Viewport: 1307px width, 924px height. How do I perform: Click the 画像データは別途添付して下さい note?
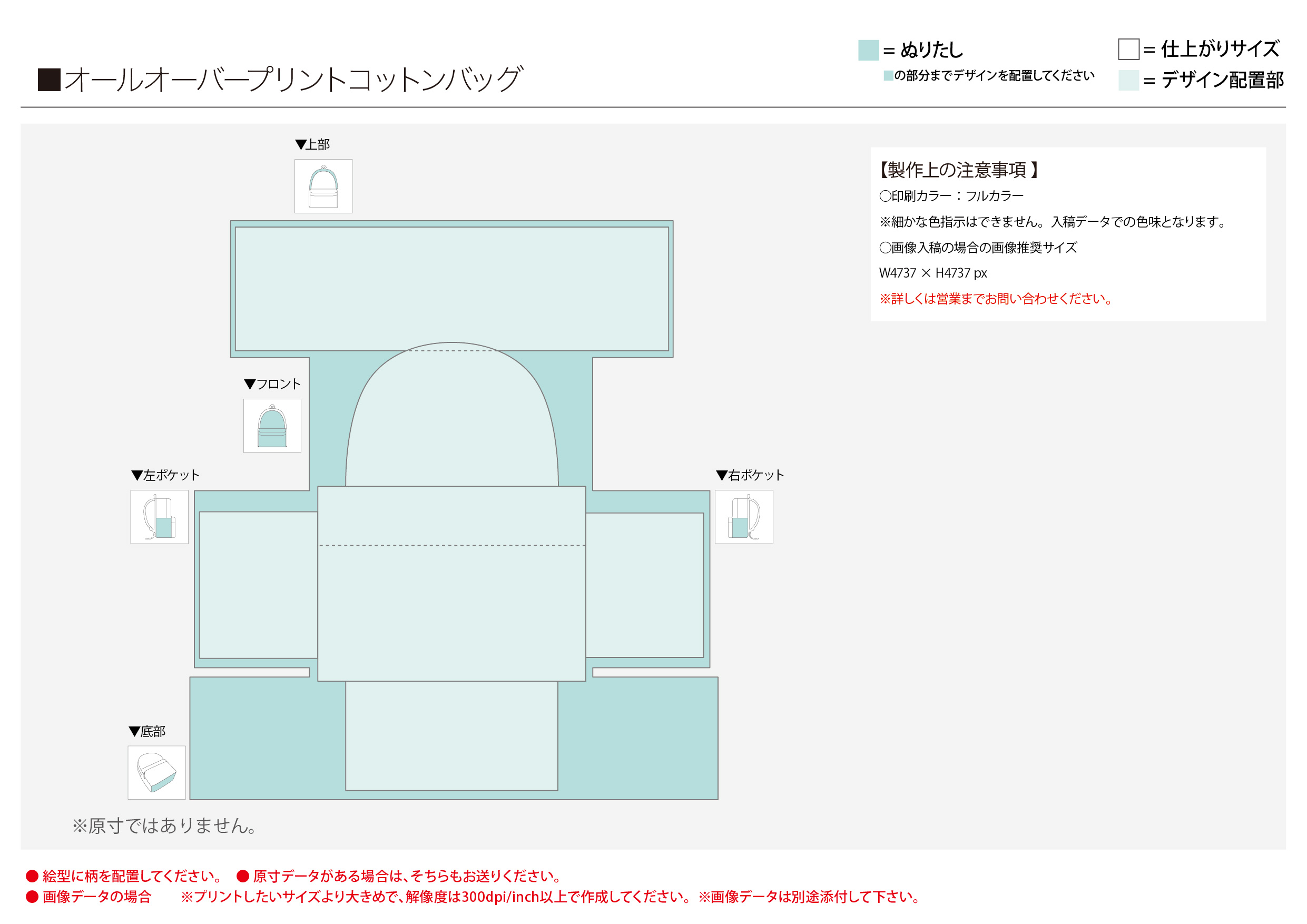pos(809,897)
